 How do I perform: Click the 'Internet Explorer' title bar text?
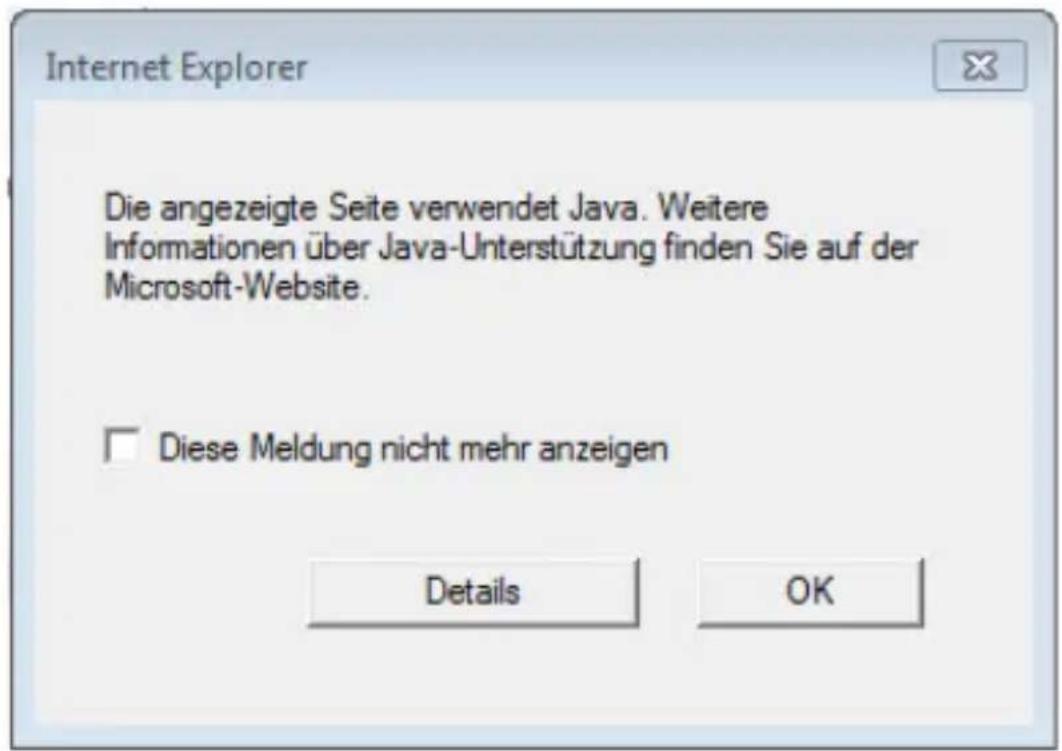176,68
